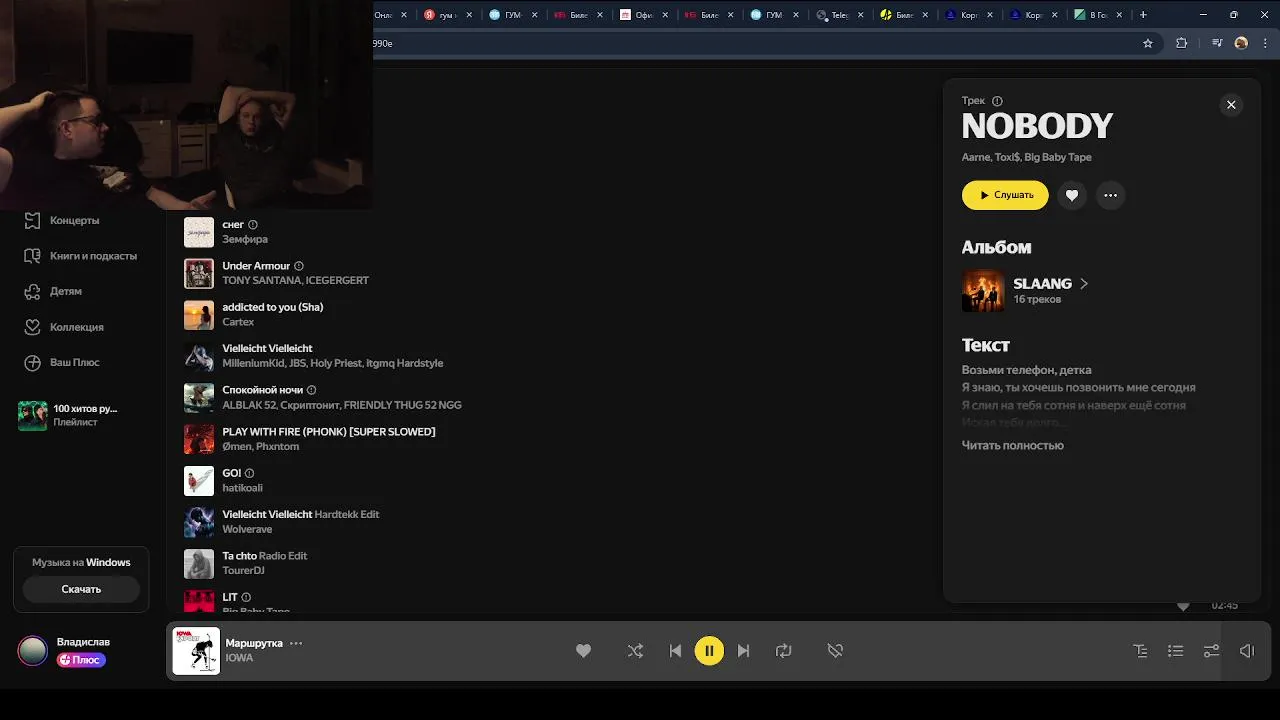The image size is (1280, 720).
Task: Skip to the next track
Action: point(743,651)
